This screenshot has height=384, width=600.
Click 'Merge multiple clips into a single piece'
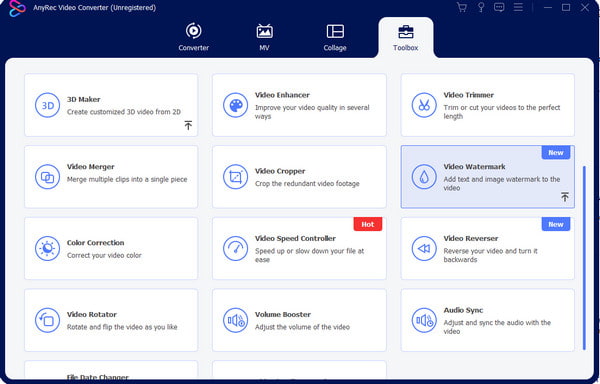127,179
